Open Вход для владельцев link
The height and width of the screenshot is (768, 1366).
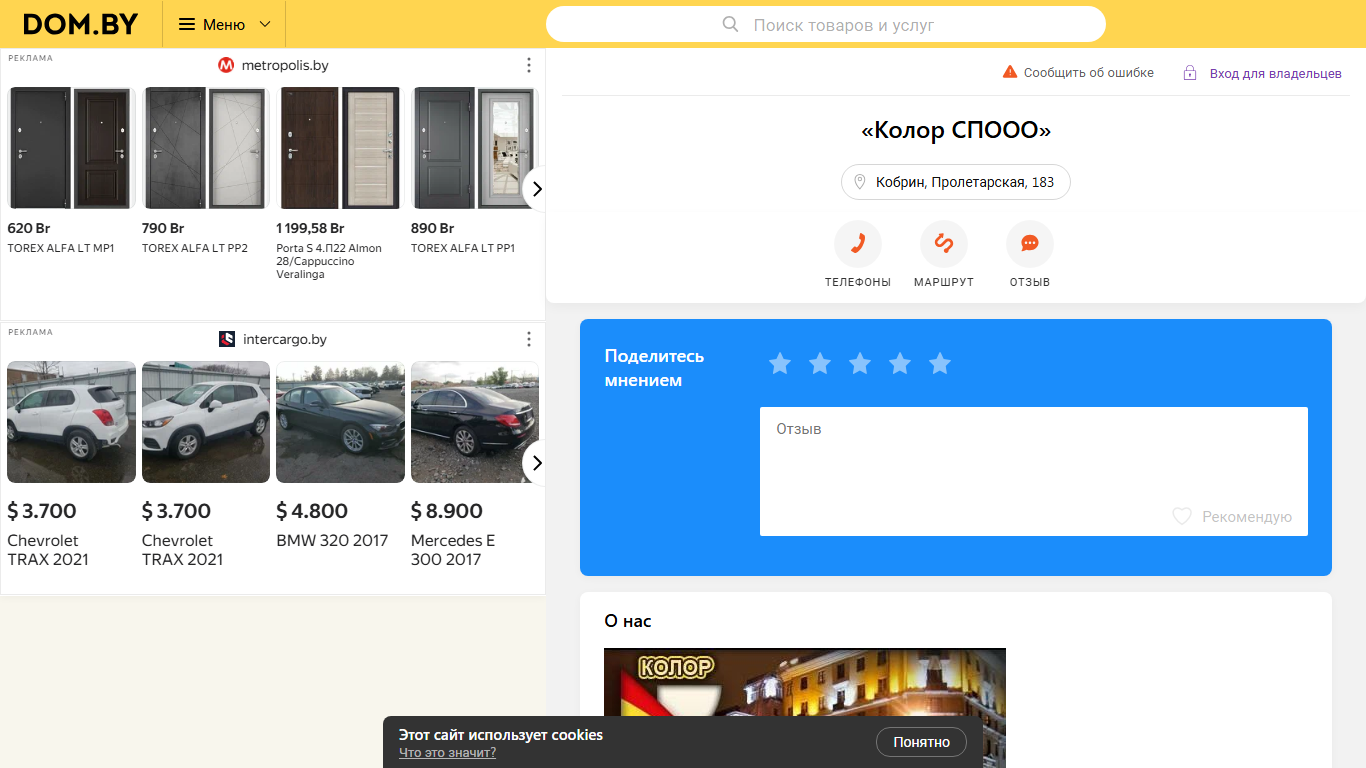pos(1276,74)
